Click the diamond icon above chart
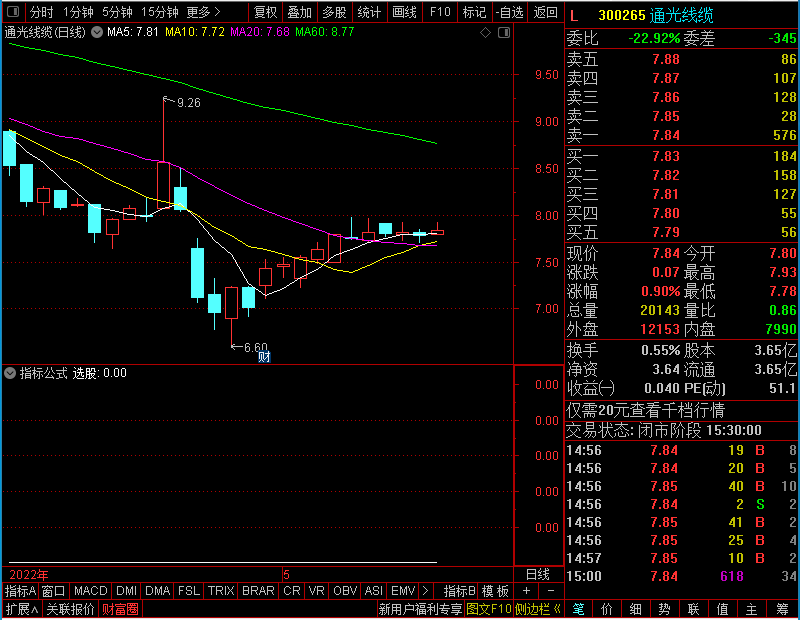This screenshot has height=620, width=800. [x=485, y=33]
